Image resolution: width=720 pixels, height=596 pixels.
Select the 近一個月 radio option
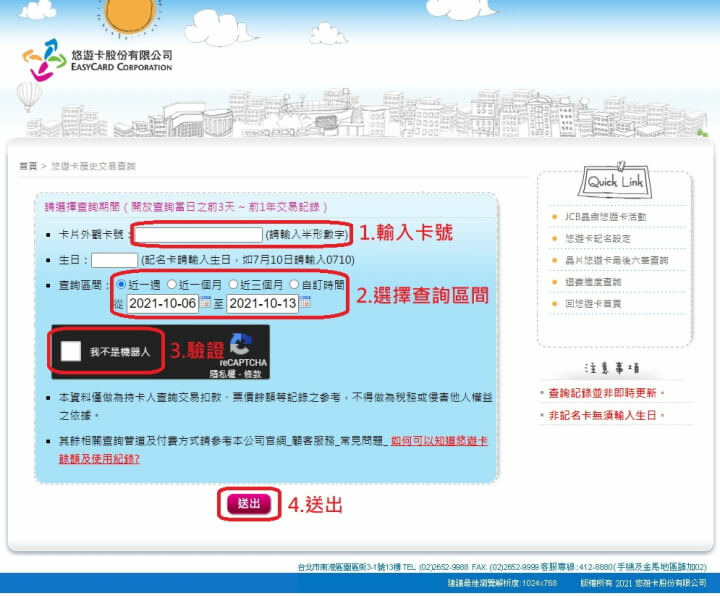[x=172, y=285]
